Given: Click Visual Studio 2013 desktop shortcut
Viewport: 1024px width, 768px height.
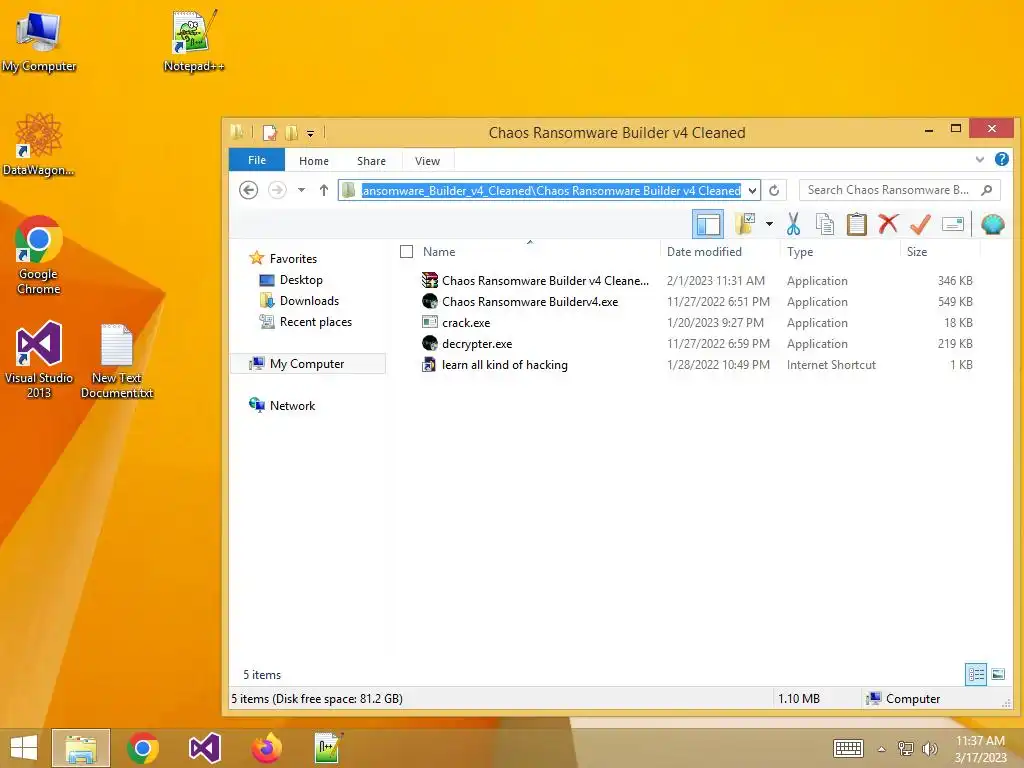Looking at the screenshot, I should 39,359.
